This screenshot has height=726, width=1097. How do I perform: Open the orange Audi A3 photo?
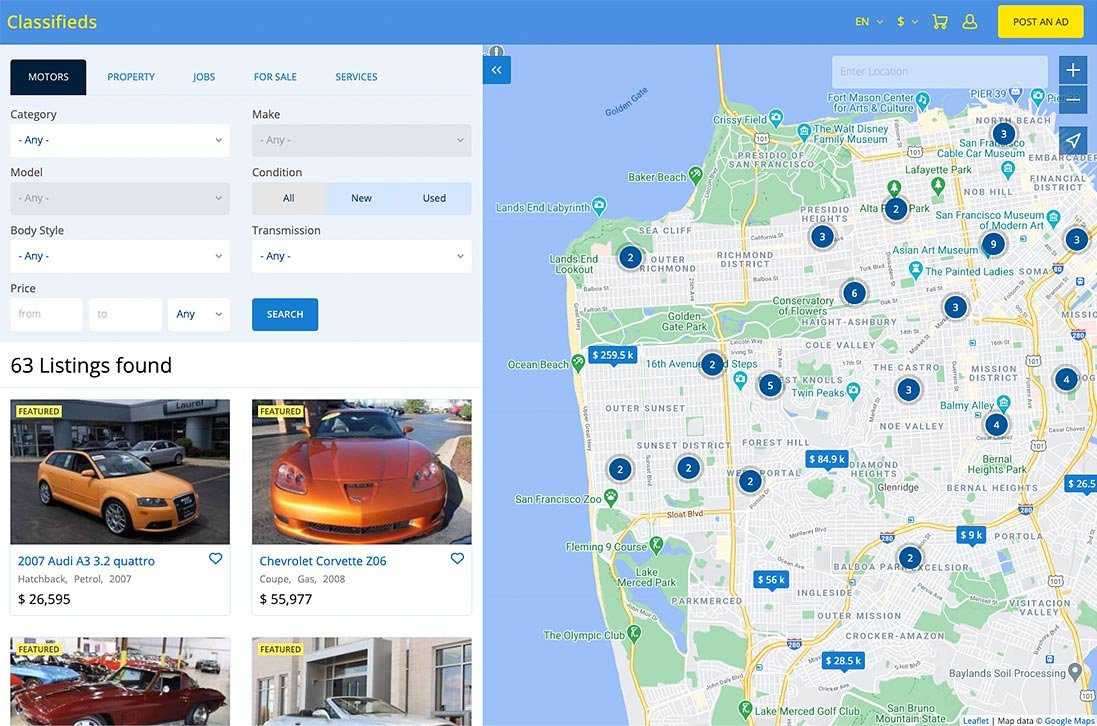pos(120,471)
